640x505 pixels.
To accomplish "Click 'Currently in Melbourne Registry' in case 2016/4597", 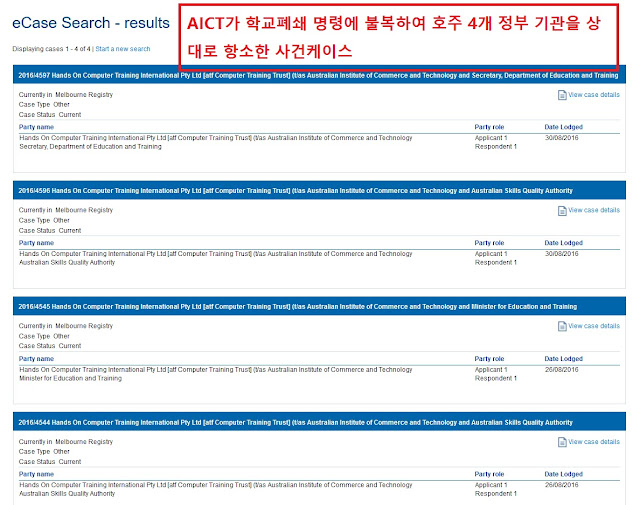I will tap(66, 95).
